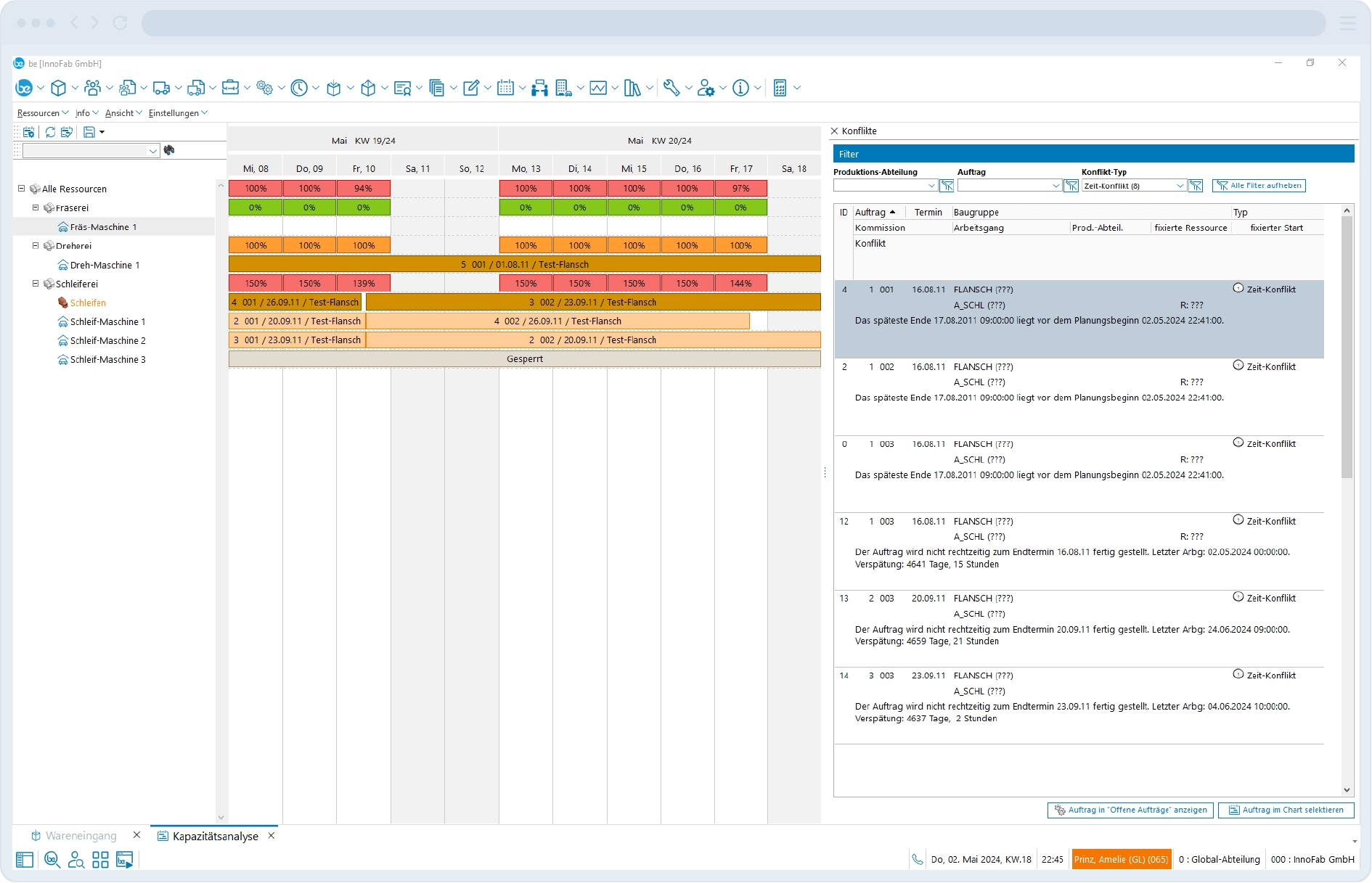
Task: Open the line chart statistics icon
Action: click(x=597, y=88)
